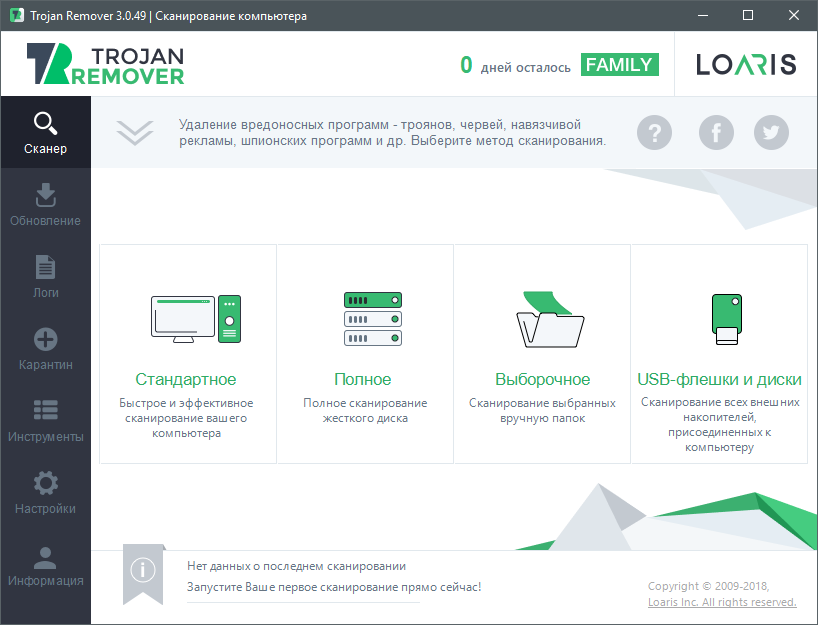
Task: Click the green FAMILY license badge
Action: (x=619, y=65)
